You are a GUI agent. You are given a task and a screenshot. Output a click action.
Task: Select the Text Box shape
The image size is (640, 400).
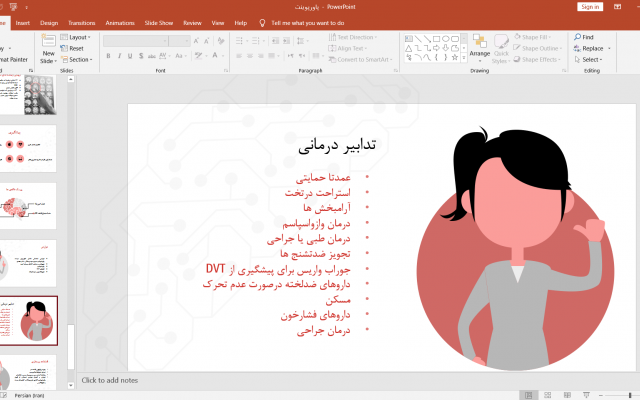tap(409, 39)
